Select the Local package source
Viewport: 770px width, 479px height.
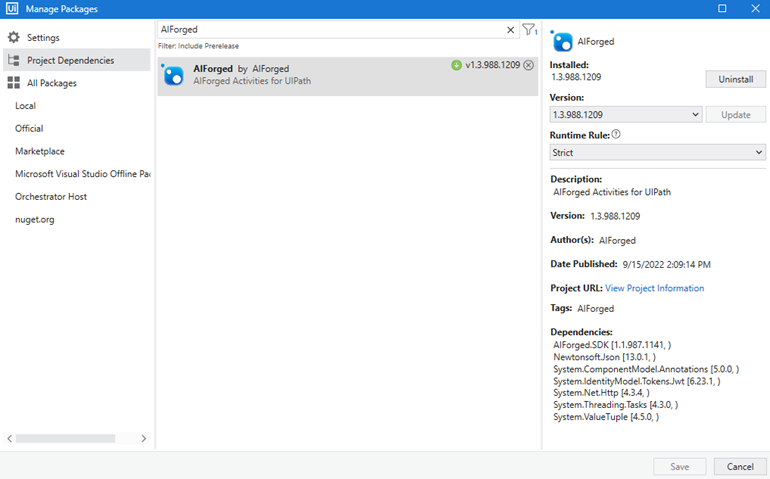25,106
